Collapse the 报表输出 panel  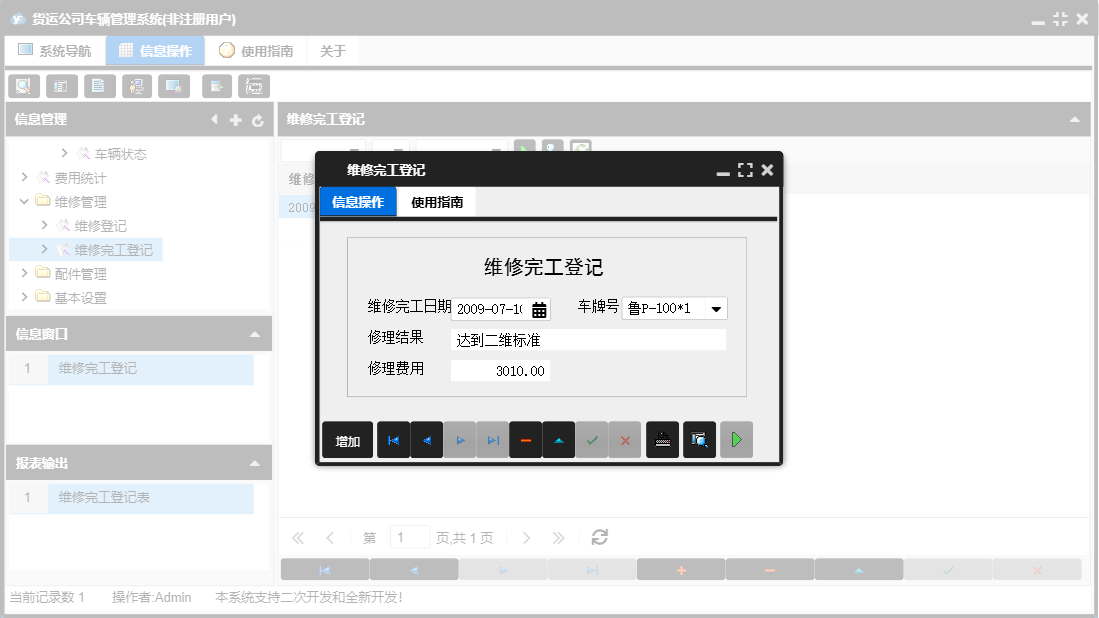pos(258,462)
